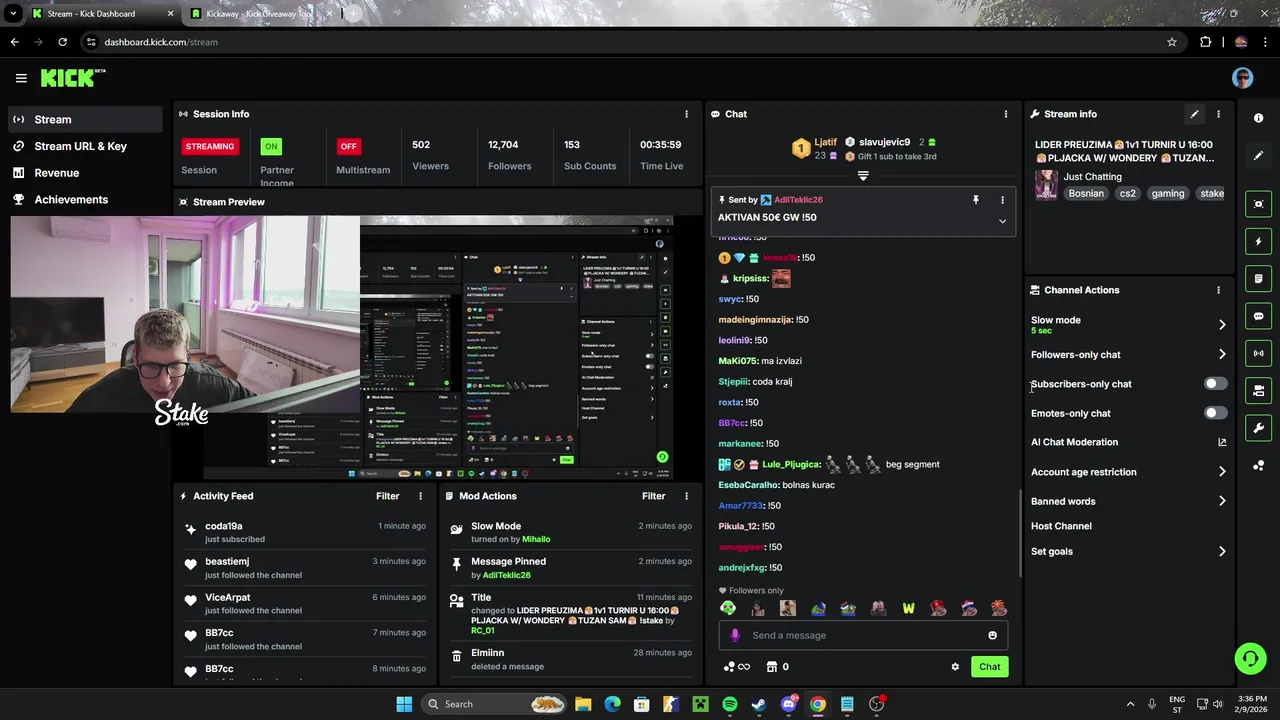
Task: Open the user profile avatar menu
Action: pos(1242,78)
